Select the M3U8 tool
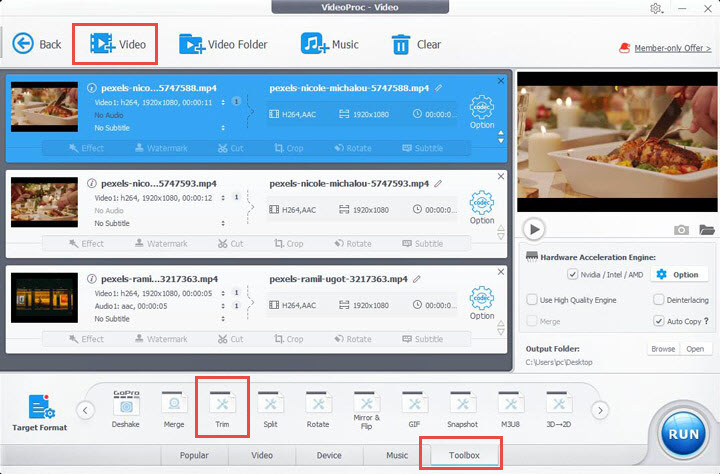This screenshot has height=474, width=720. pyautogui.click(x=511, y=409)
